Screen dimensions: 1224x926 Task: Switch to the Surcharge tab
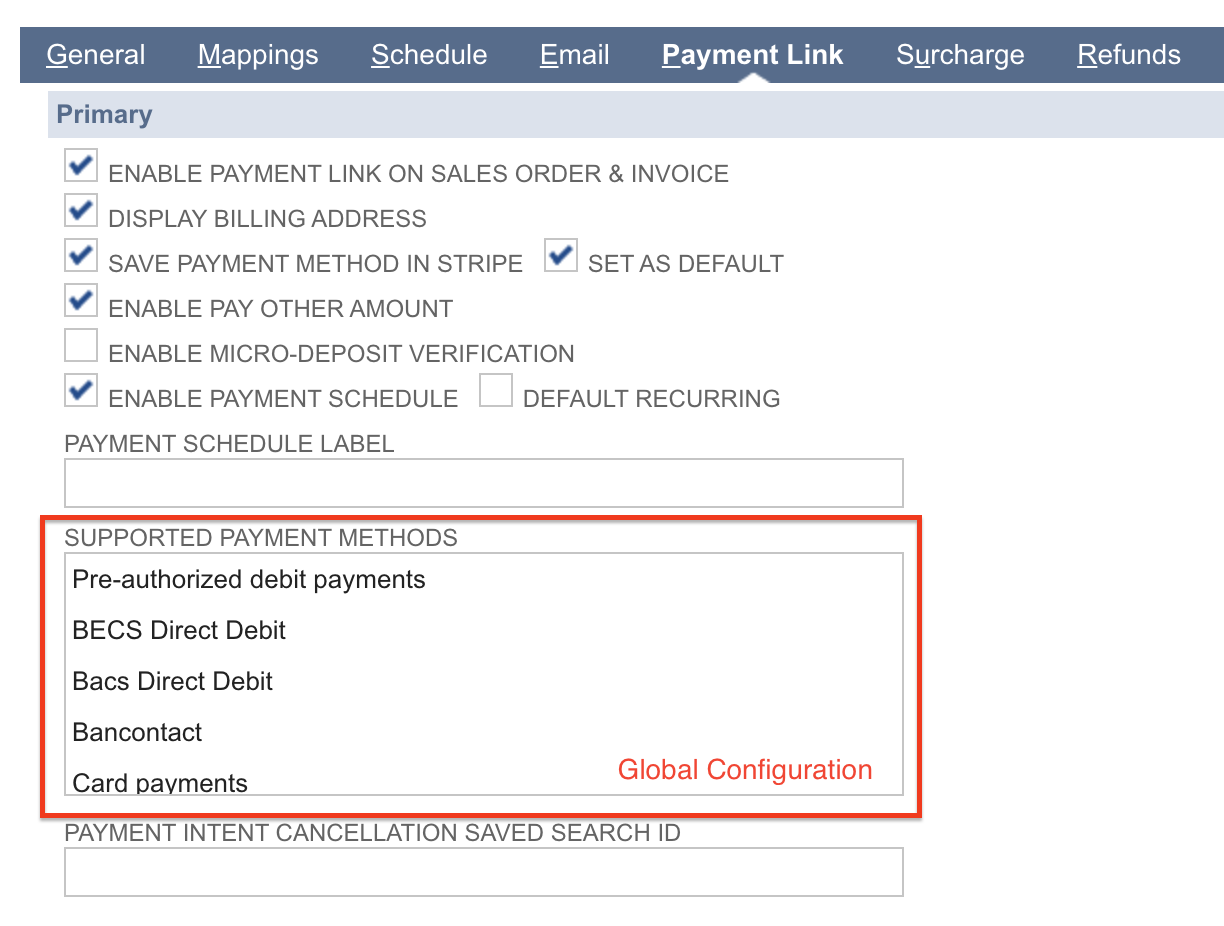[x=960, y=55]
